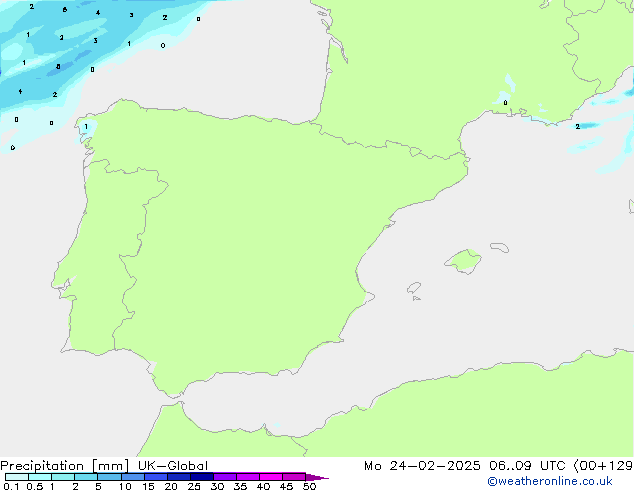Screen dimensions: 634x490
Task: Click Mallorca island on the map
Action: (x=464, y=261)
